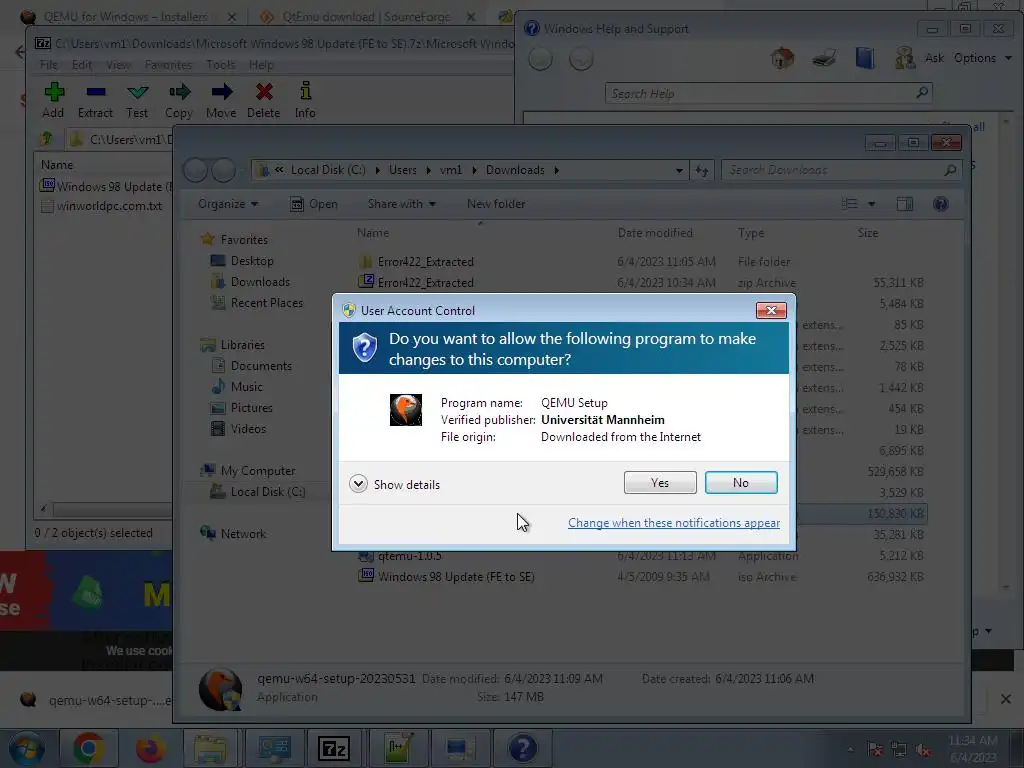Click Open in the Explorer toolbar
This screenshot has width=1024, height=768.
314,204
